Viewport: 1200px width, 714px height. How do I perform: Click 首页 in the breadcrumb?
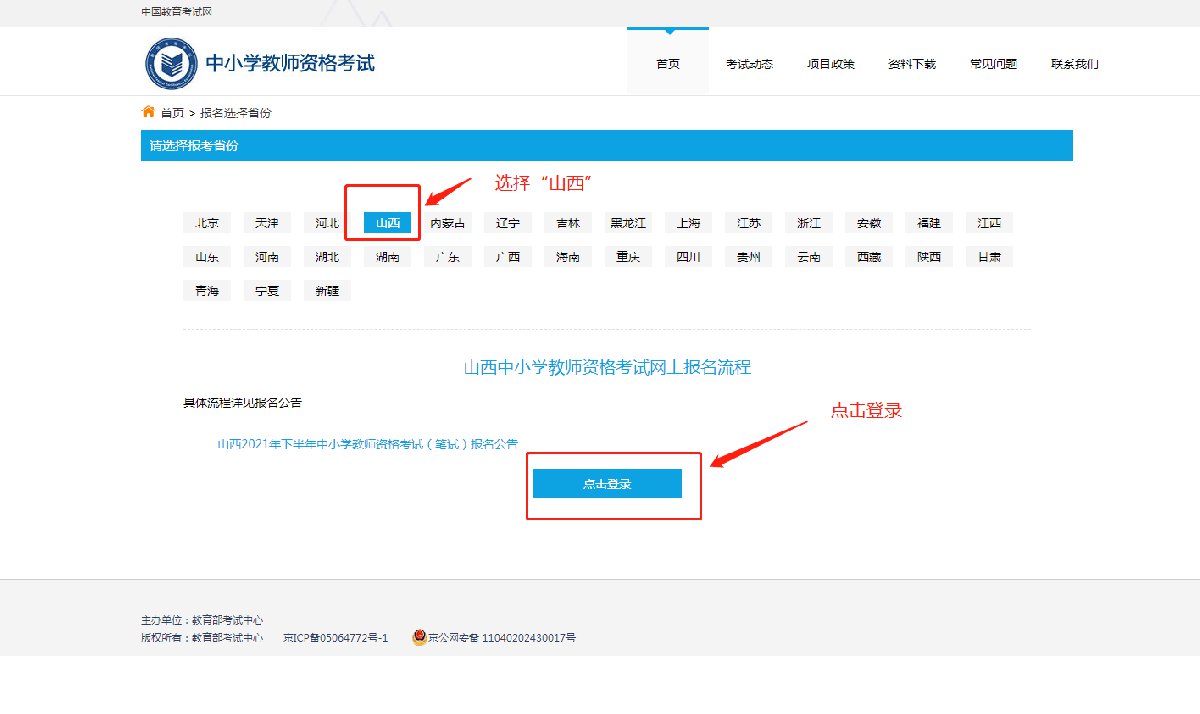pos(173,113)
